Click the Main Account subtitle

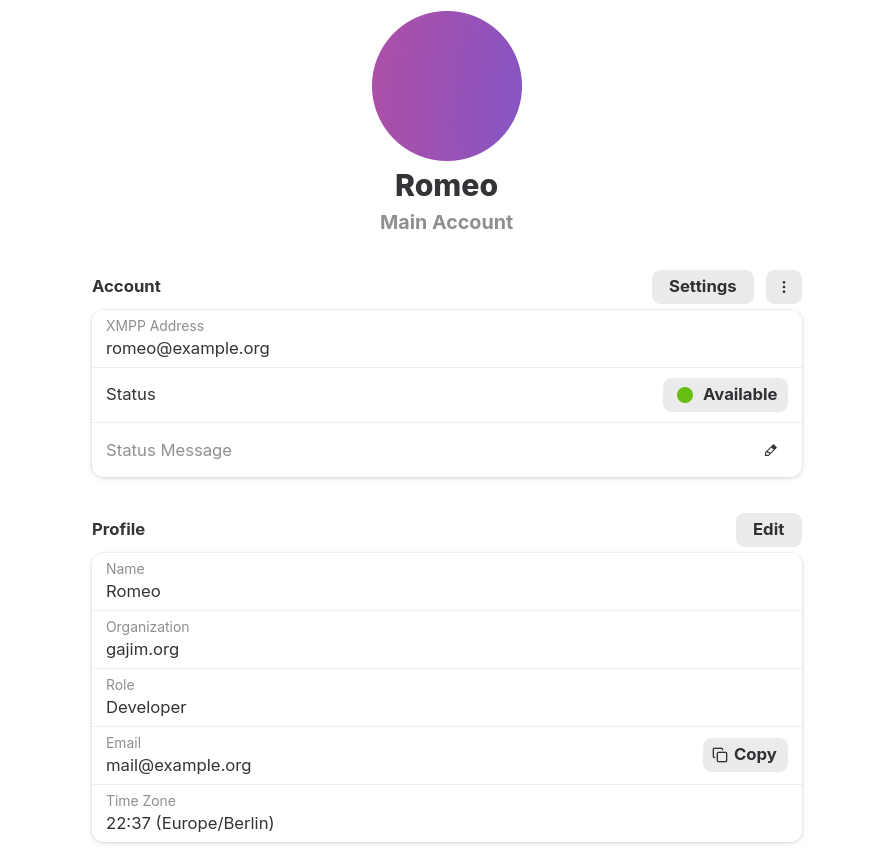pos(446,222)
